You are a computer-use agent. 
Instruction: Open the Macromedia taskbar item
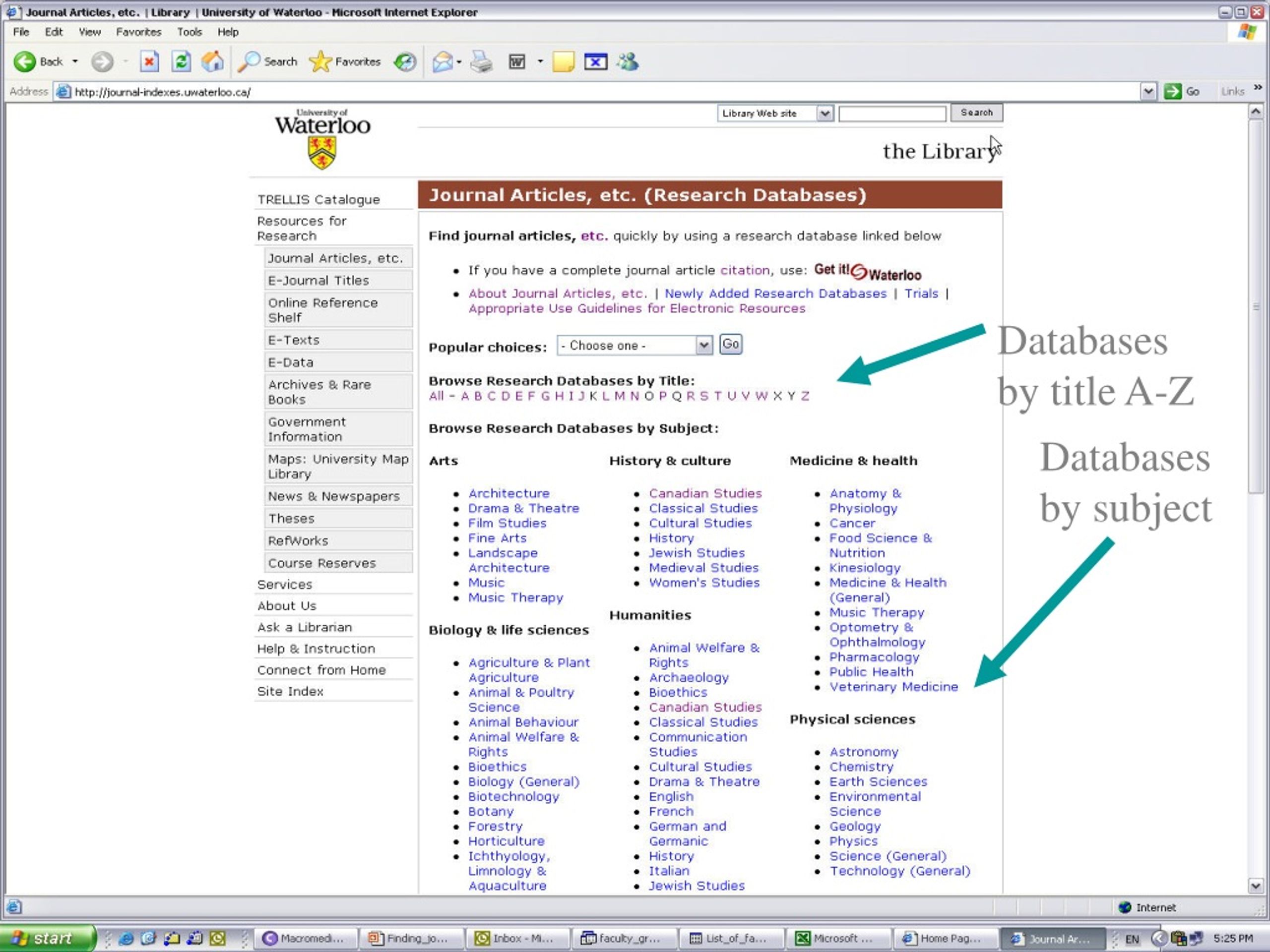point(306,939)
